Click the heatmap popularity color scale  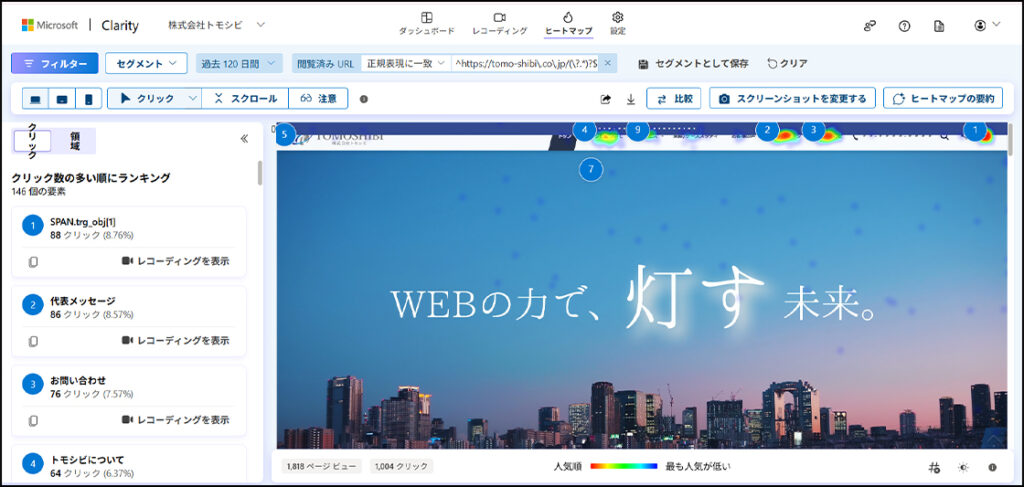tap(623, 466)
